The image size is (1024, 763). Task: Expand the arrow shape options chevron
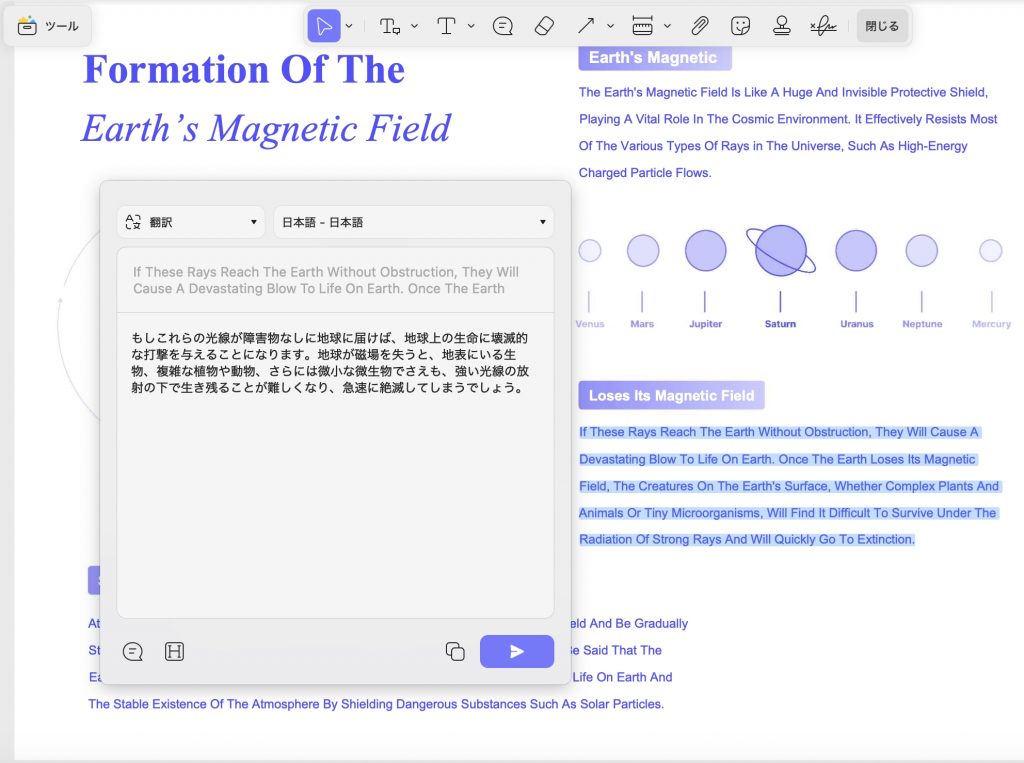(x=610, y=26)
